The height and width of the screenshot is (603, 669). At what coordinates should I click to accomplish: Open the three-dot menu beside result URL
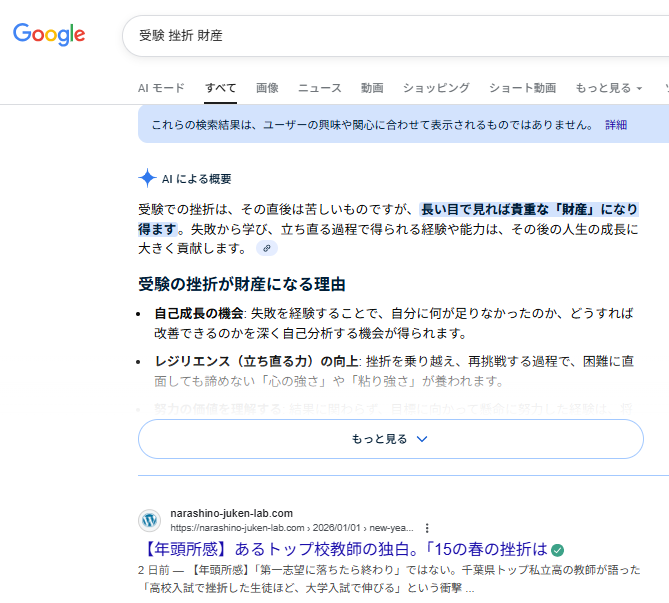point(427,527)
